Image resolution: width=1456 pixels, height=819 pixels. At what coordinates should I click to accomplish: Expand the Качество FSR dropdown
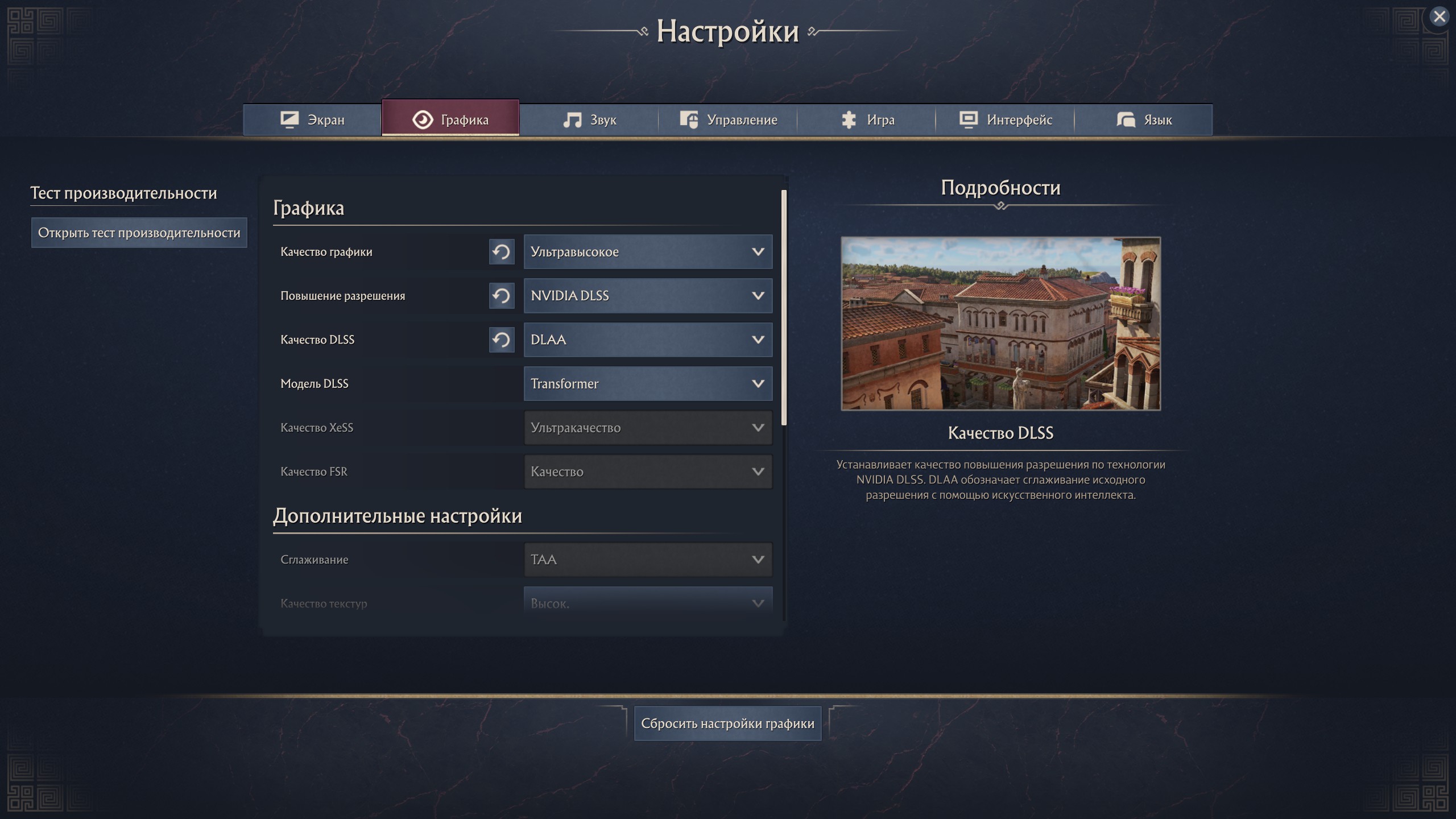tap(647, 471)
